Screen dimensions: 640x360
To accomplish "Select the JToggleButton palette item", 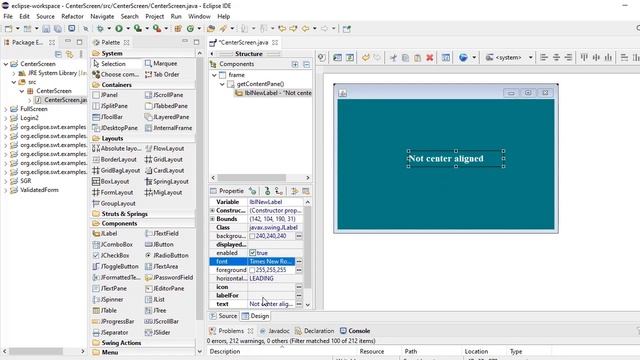I will click(116, 267).
